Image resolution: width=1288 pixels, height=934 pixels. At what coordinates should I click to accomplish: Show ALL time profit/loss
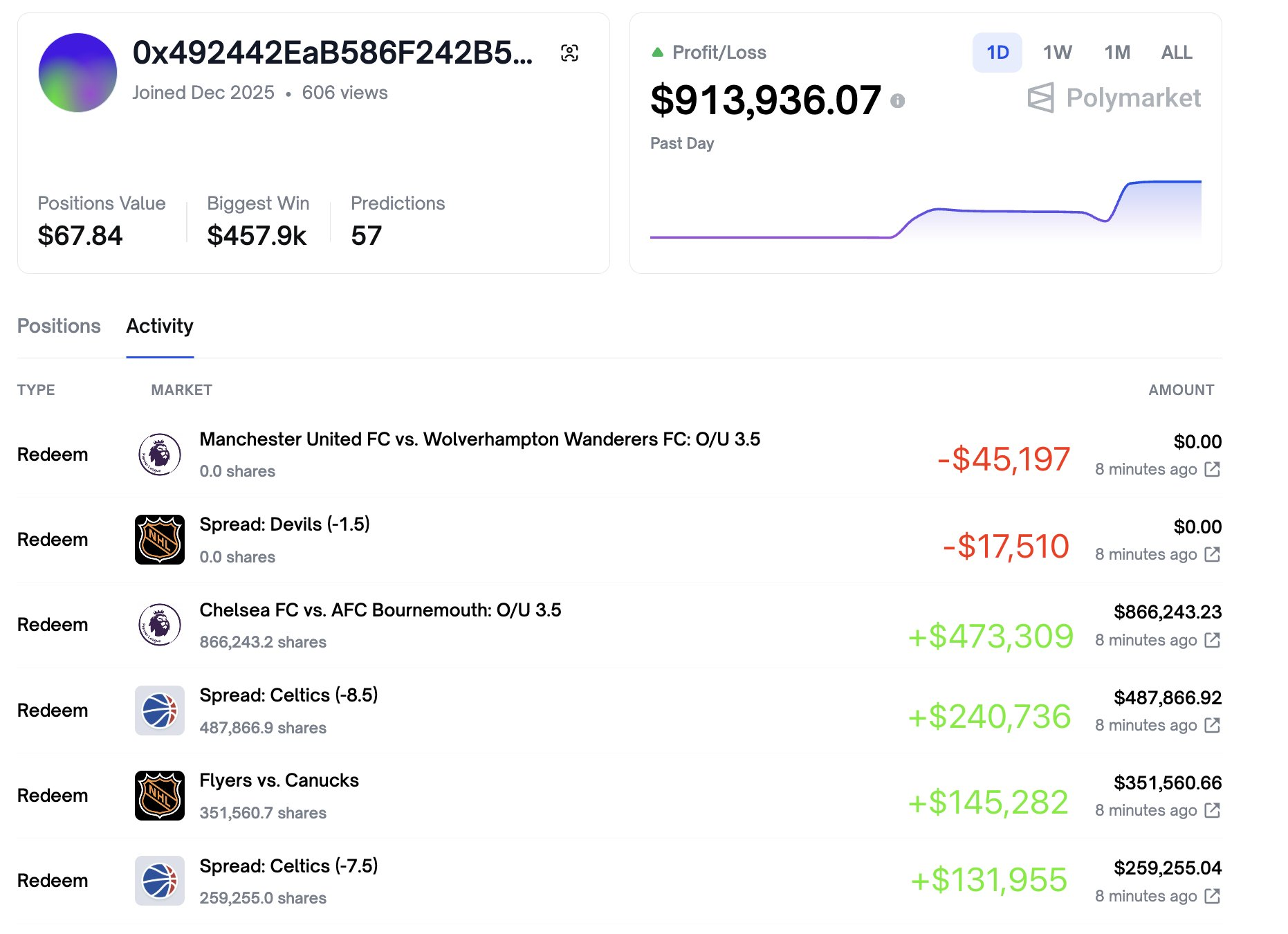coord(1176,53)
